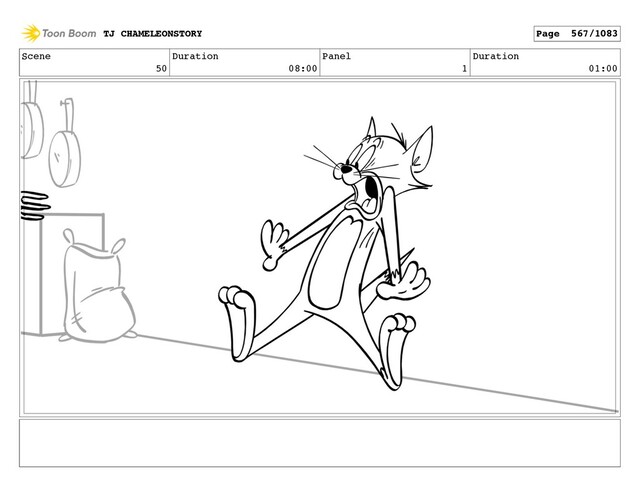Click the scene number "50"
The height and width of the screenshot is (496, 640).
(161, 69)
